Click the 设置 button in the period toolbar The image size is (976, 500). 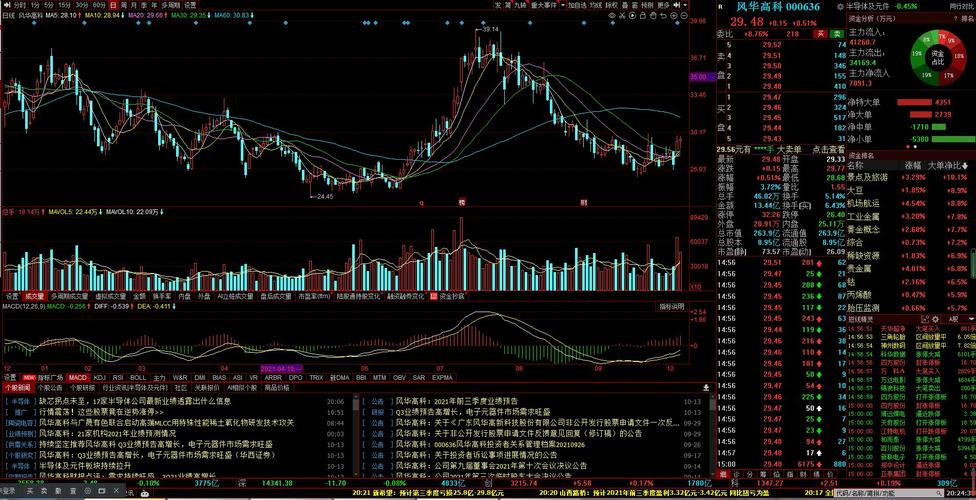tap(189, 5)
